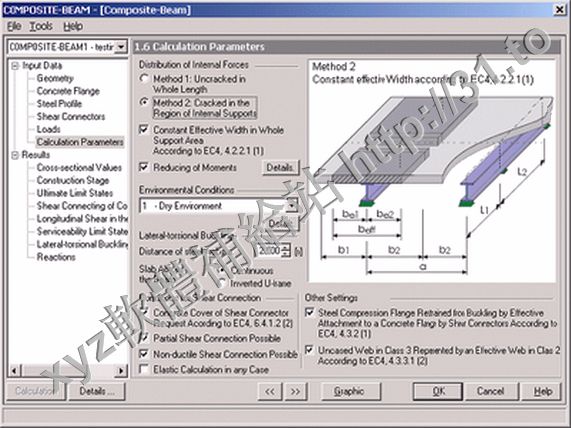571x428 pixels.
Task: Select Inverted U-frame option
Action: click(223, 283)
